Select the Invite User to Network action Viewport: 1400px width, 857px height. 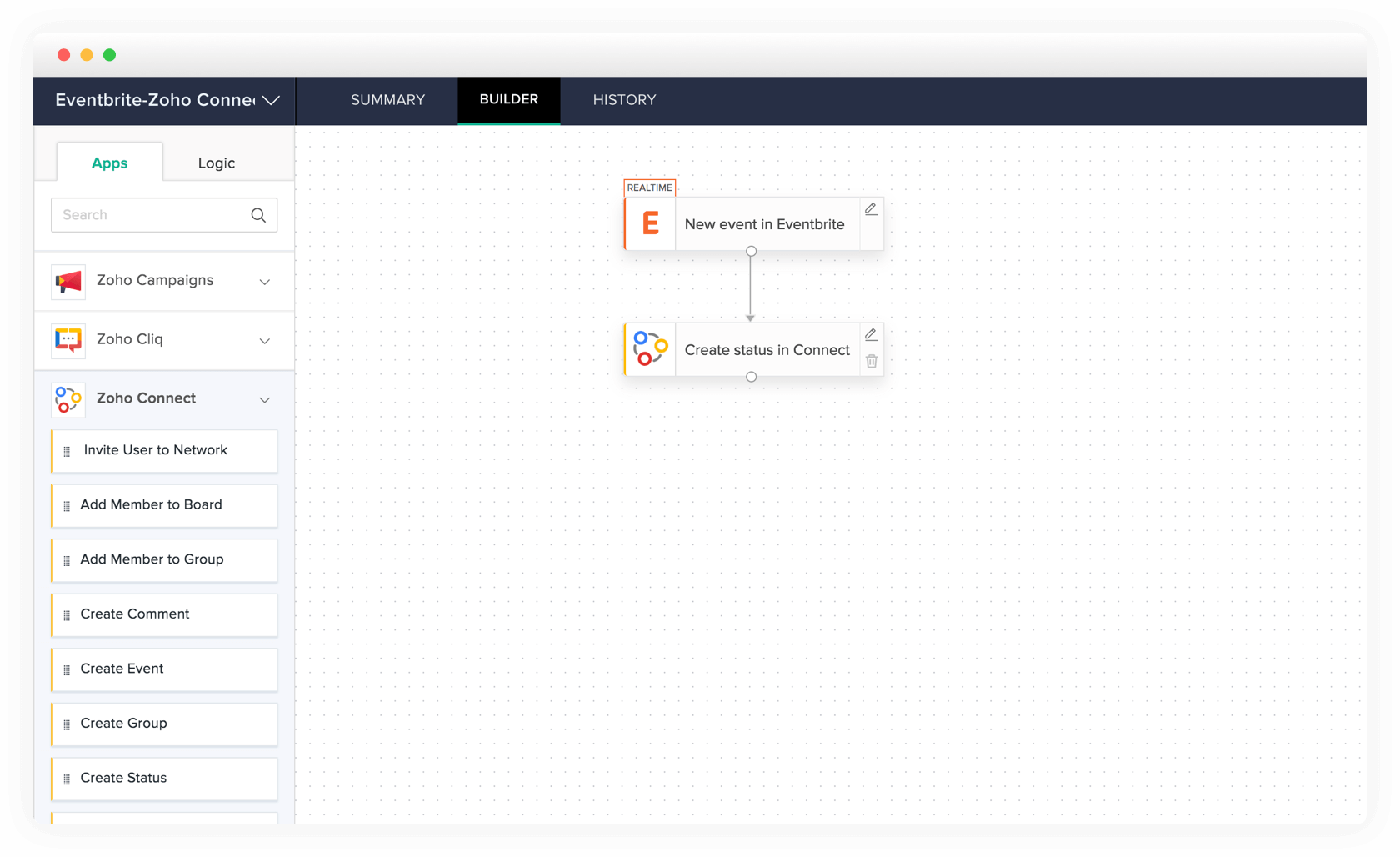click(x=164, y=451)
